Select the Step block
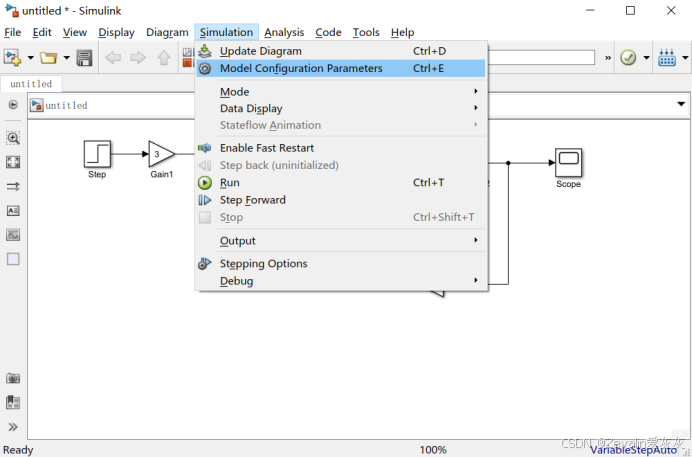Screen dimensions: 692x457 pyautogui.click(x=97, y=154)
